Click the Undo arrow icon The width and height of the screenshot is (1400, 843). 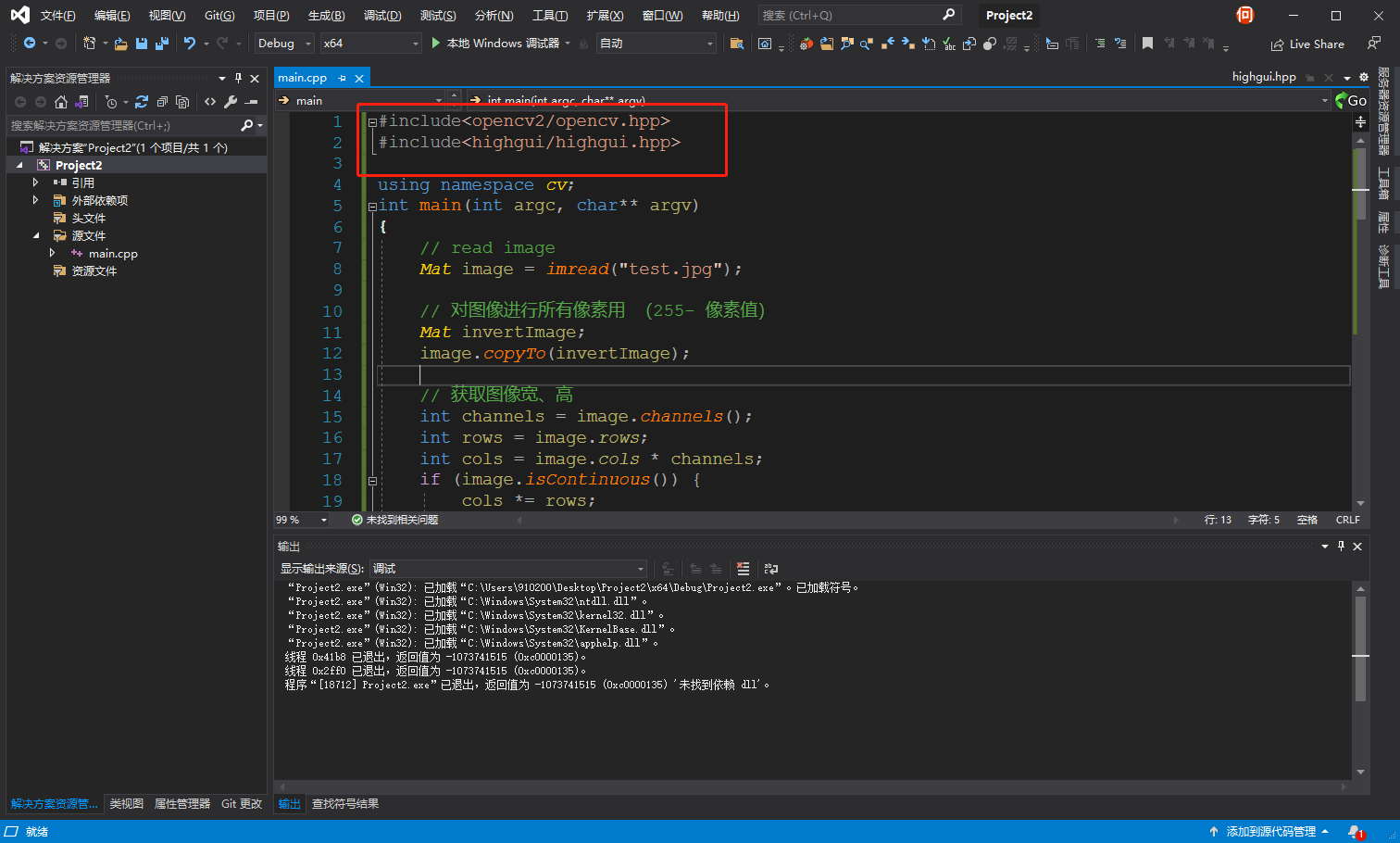190,44
